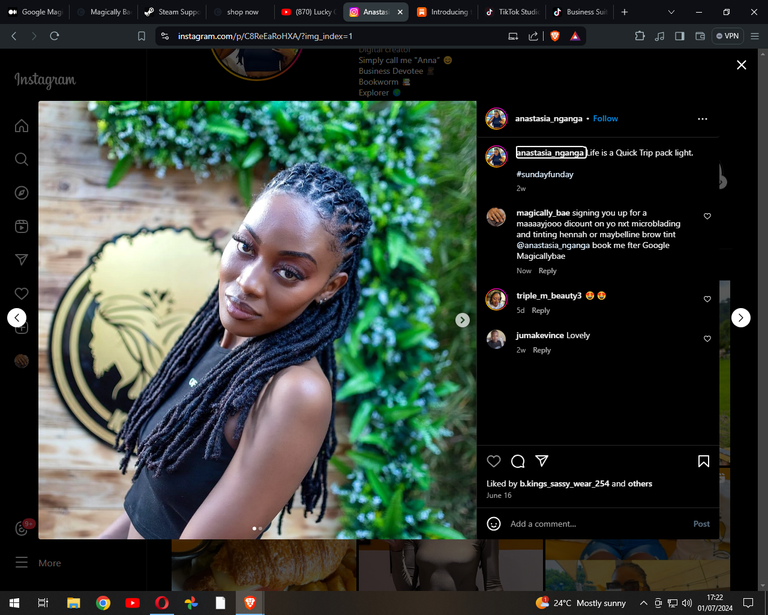768x615 pixels.
Task: Open Threads icon with 9+ badge
Action: click(x=22, y=529)
